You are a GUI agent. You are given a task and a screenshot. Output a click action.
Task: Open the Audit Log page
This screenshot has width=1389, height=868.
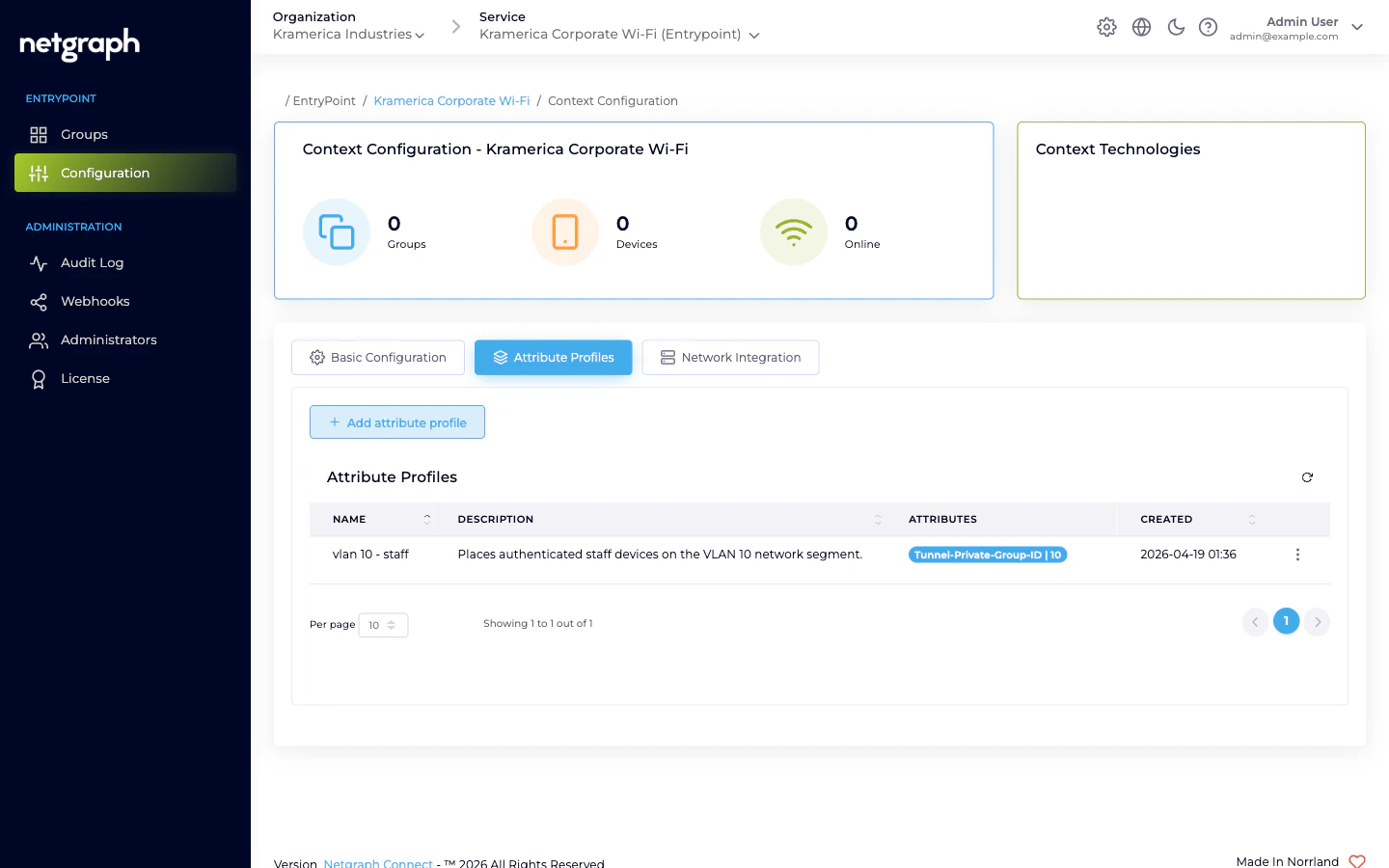click(x=125, y=262)
